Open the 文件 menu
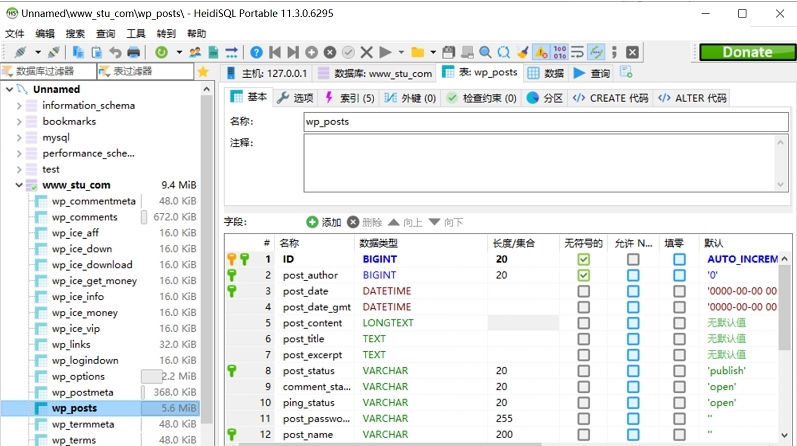Screen dimensions: 797x446 pyautogui.click(x=15, y=34)
